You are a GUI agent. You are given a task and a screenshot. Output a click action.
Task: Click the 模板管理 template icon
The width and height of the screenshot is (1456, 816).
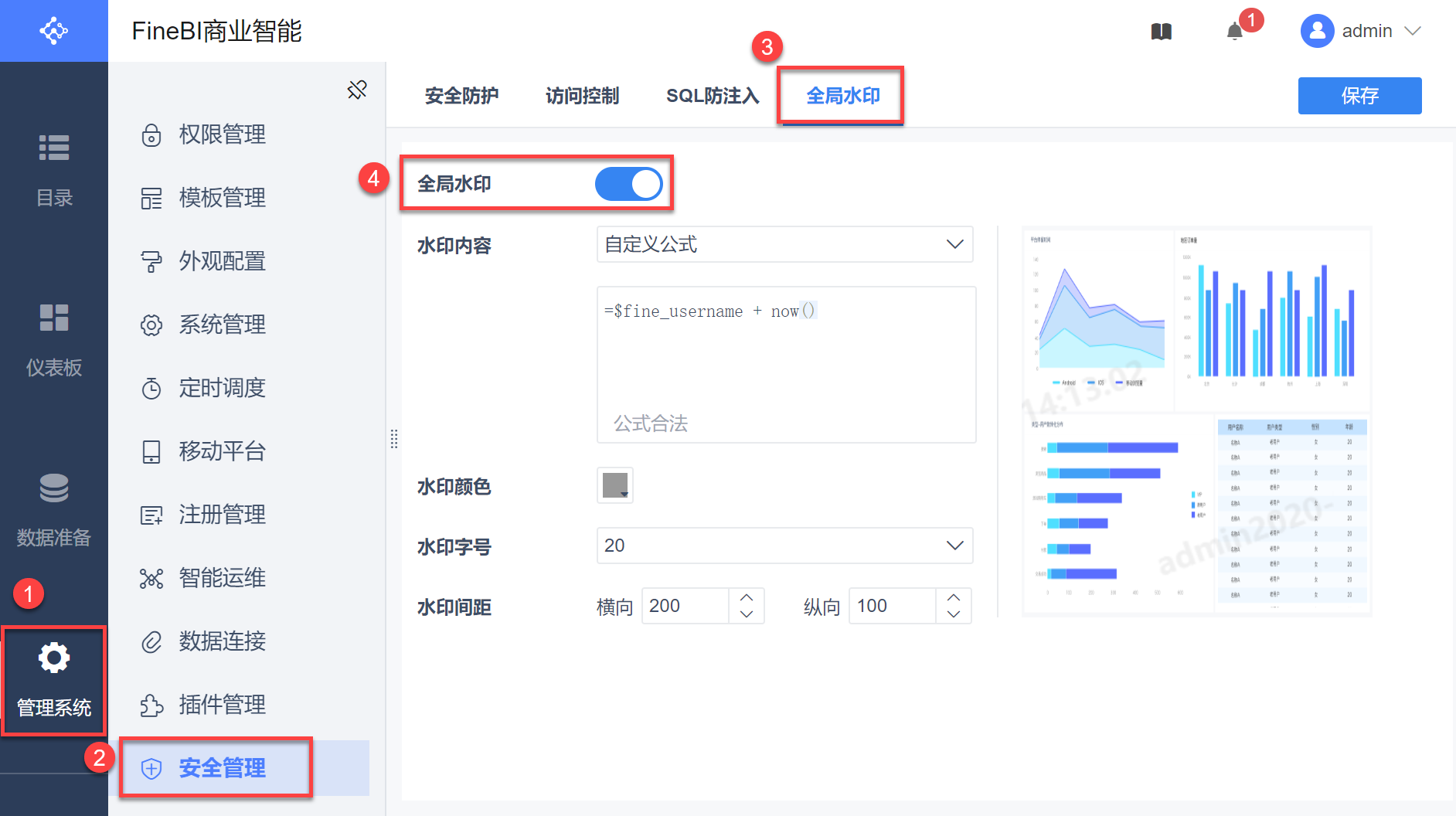tap(151, 199)
